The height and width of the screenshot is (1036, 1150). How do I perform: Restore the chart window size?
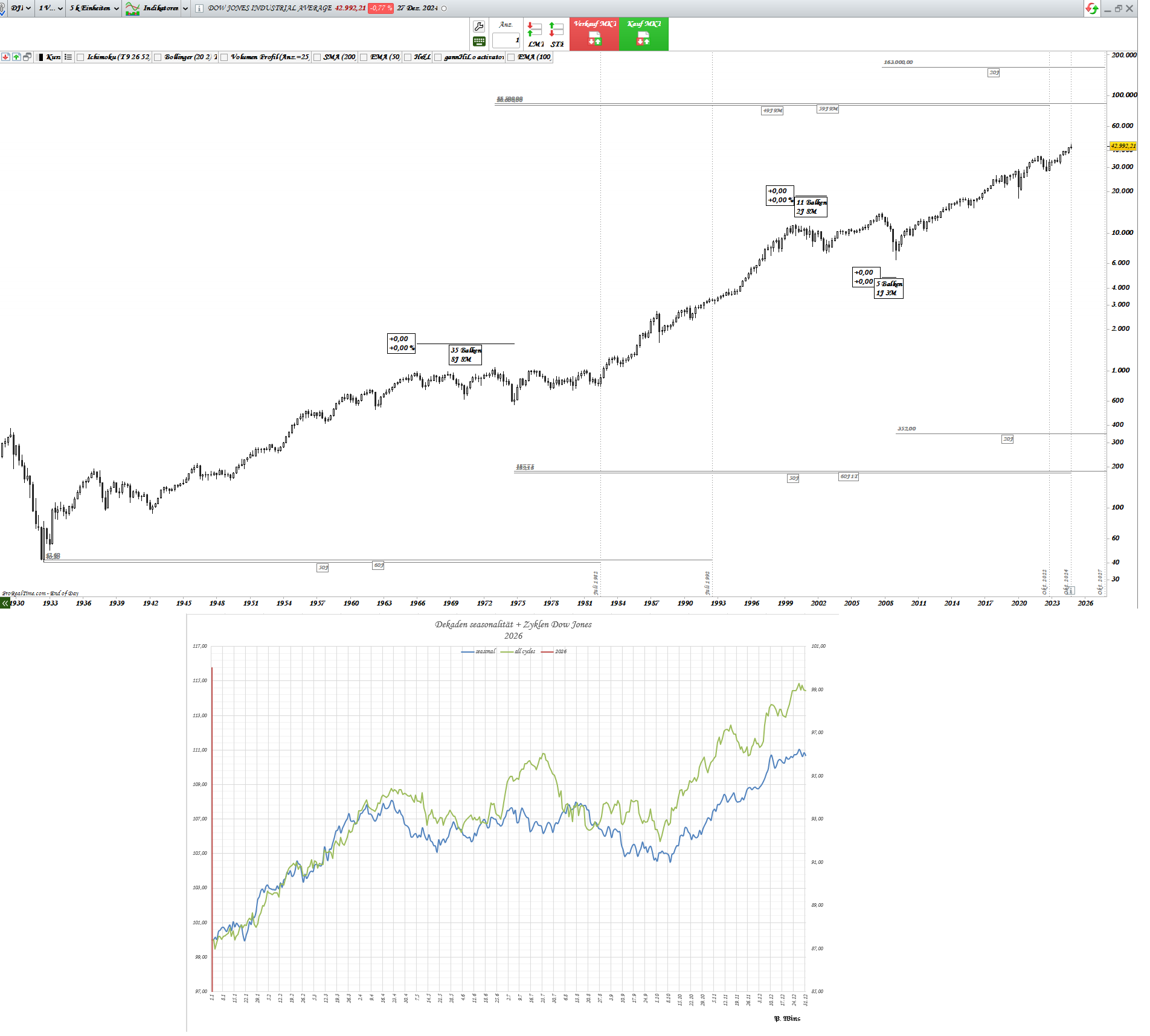1119,8
